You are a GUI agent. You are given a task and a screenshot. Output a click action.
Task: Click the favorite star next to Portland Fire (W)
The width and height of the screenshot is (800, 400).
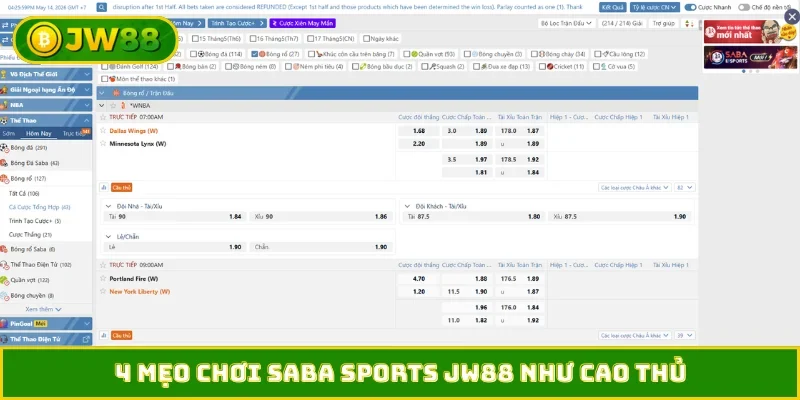point(103,279)
